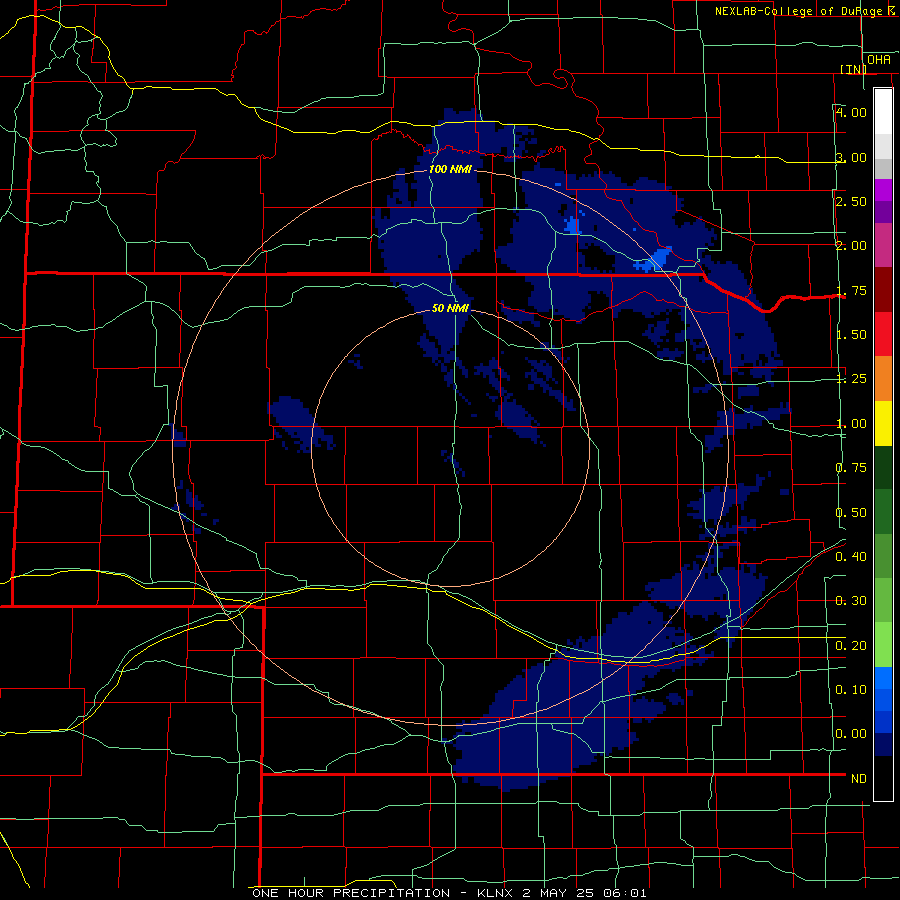Click the 0.40 legend value
Viewport: 900px width, 900px height.
click(x=851, y=557)
